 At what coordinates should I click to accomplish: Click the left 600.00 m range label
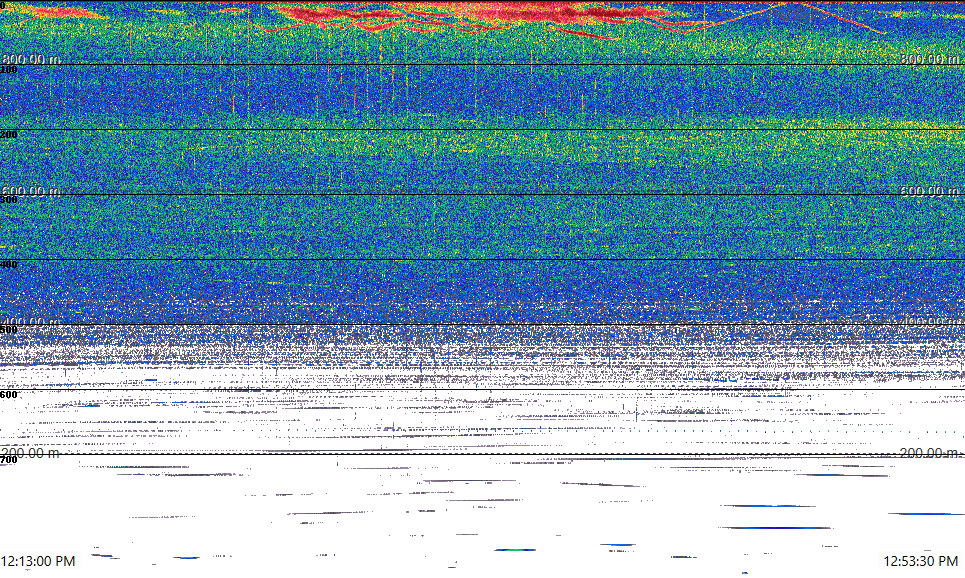click(31, 191)
